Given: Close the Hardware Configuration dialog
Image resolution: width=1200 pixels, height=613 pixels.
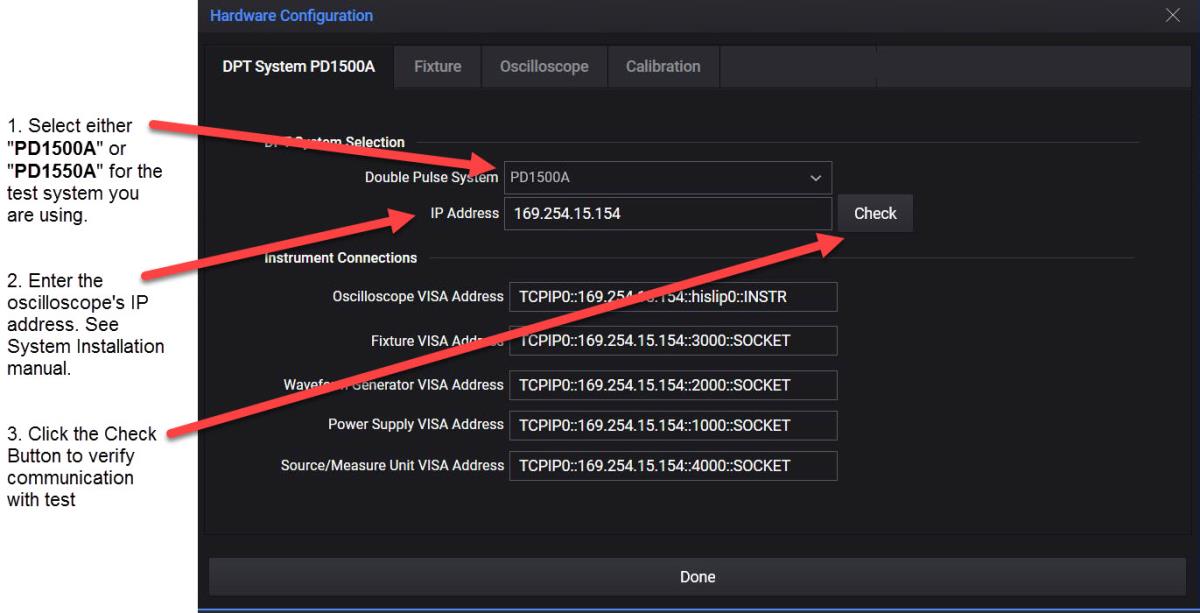Looking at the screenshot, I should point(1172,15).
